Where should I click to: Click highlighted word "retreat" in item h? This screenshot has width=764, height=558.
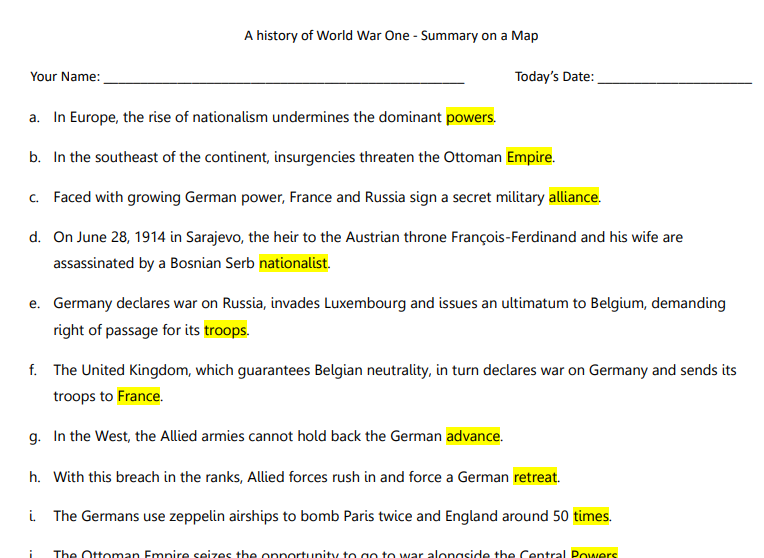(x=535, y=477)
